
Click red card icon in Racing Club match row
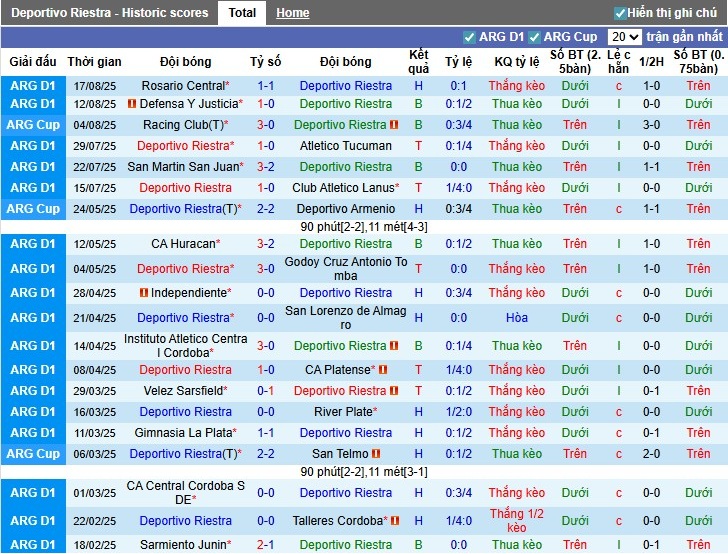pos(394,125)
